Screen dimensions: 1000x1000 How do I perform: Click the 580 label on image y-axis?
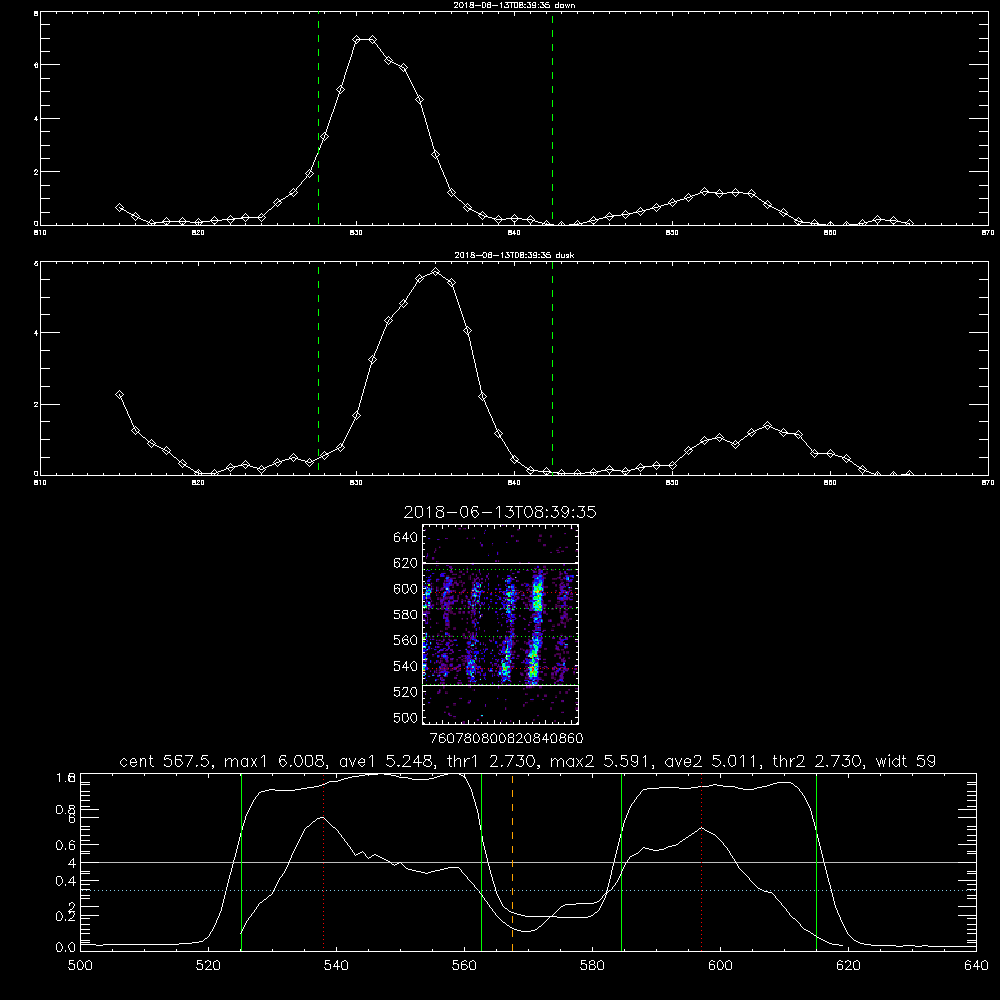coord(406,615)
